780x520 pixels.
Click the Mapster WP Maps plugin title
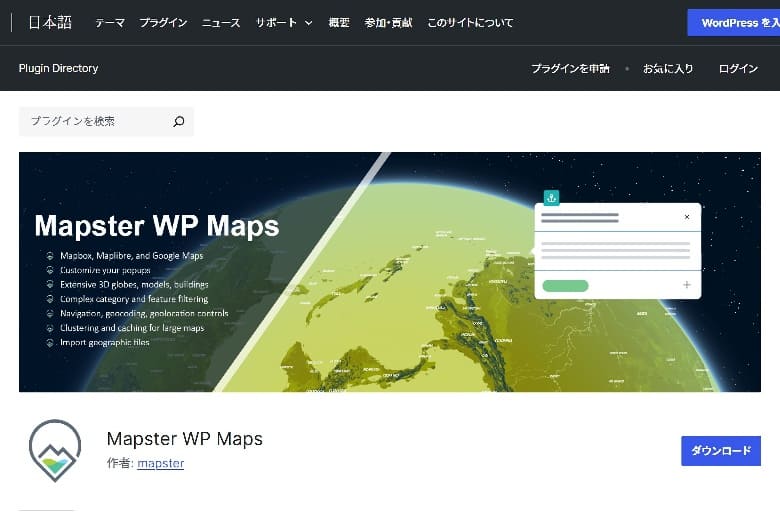pos(185,439)
